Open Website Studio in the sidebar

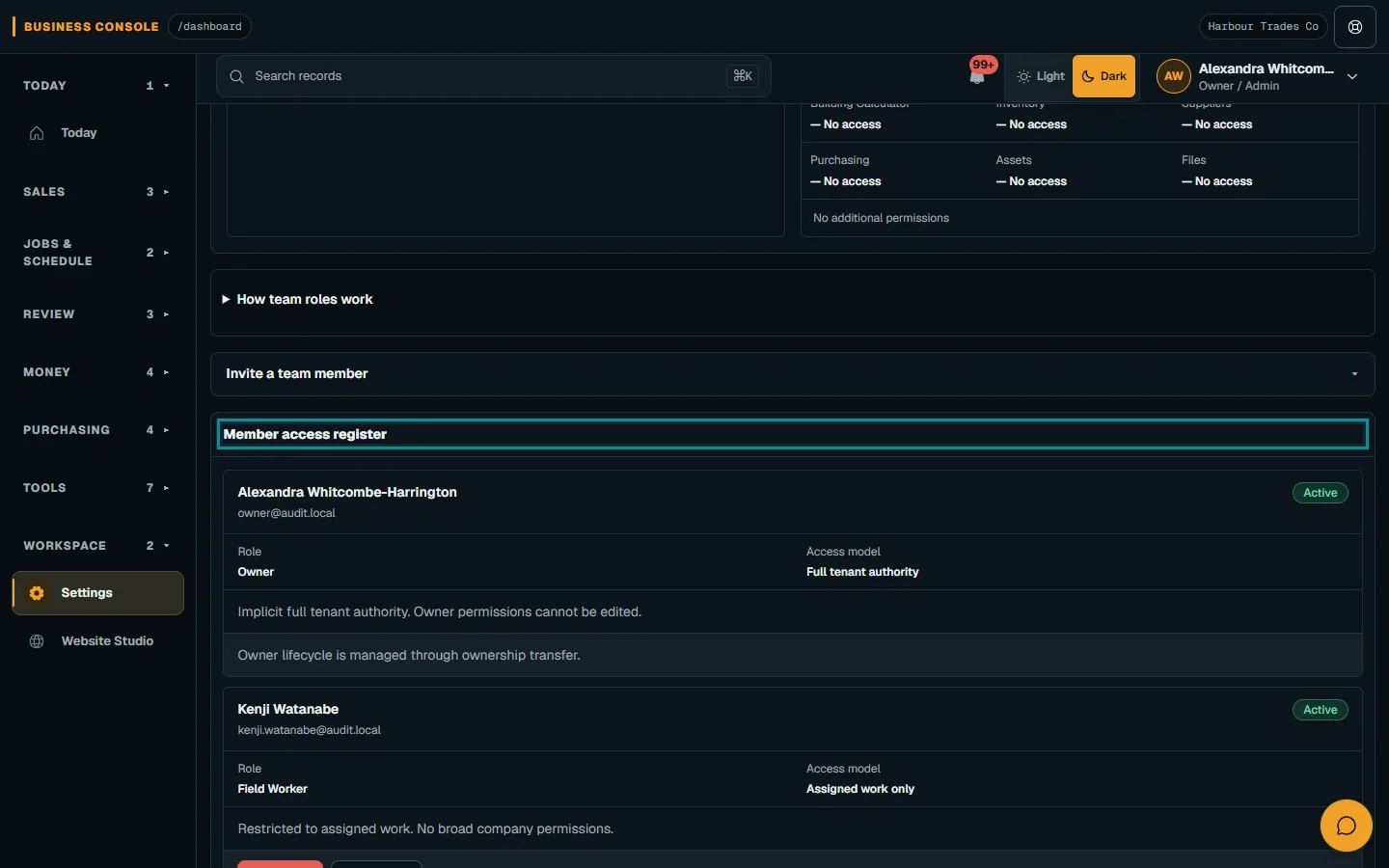(x=97, y=641)
